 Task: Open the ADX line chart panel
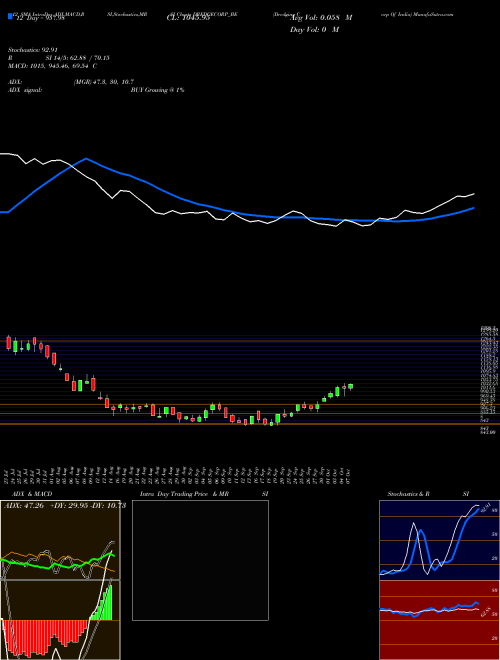[x=60, y=540]
